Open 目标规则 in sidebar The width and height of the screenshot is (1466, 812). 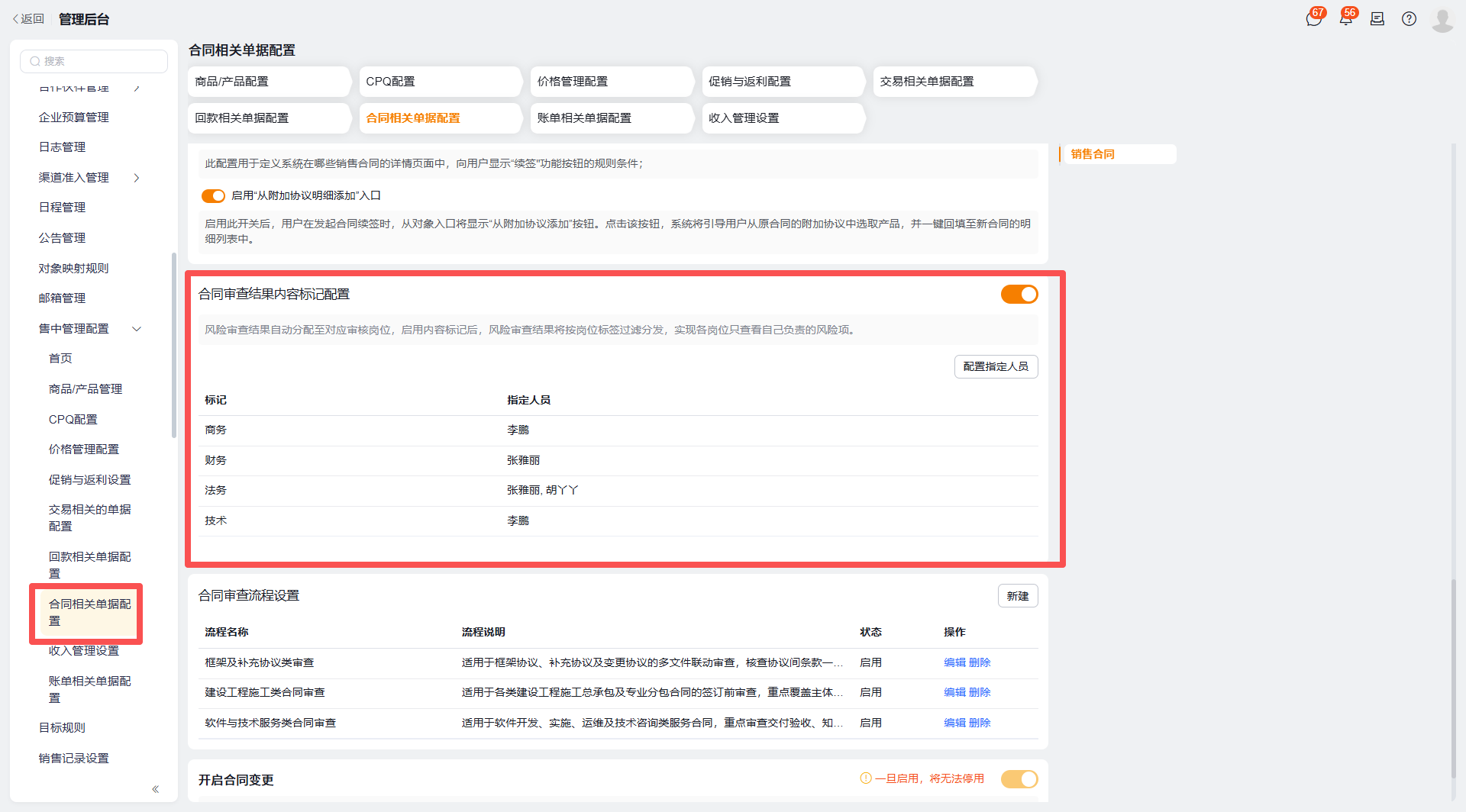coord(63,728)
